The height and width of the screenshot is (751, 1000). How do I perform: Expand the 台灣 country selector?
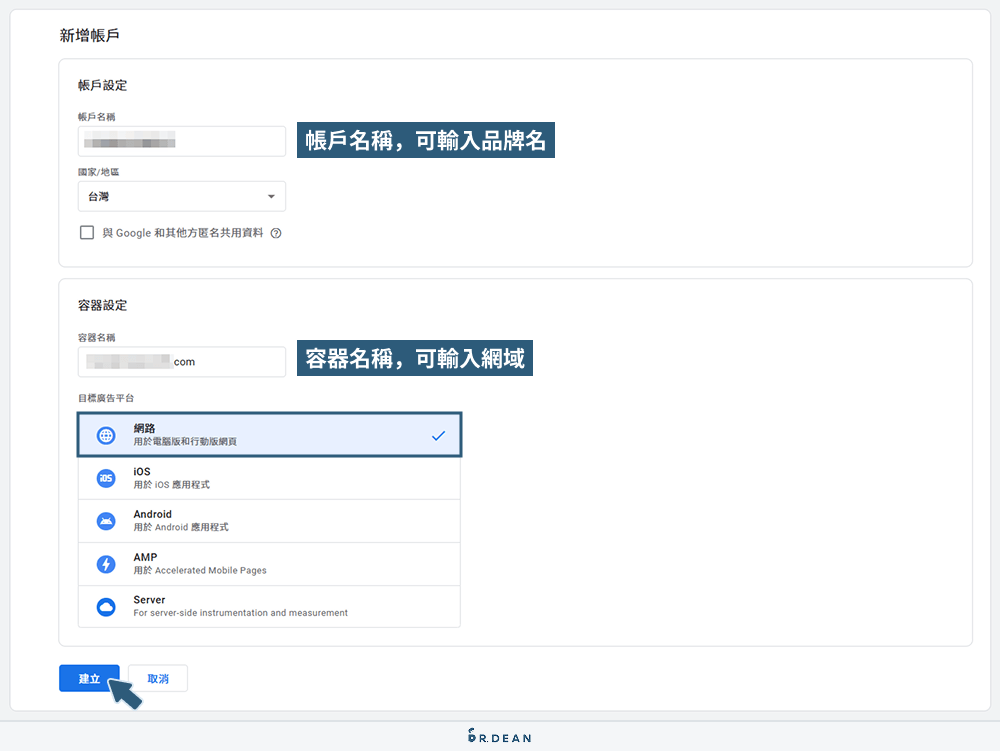tap(181, 196)
